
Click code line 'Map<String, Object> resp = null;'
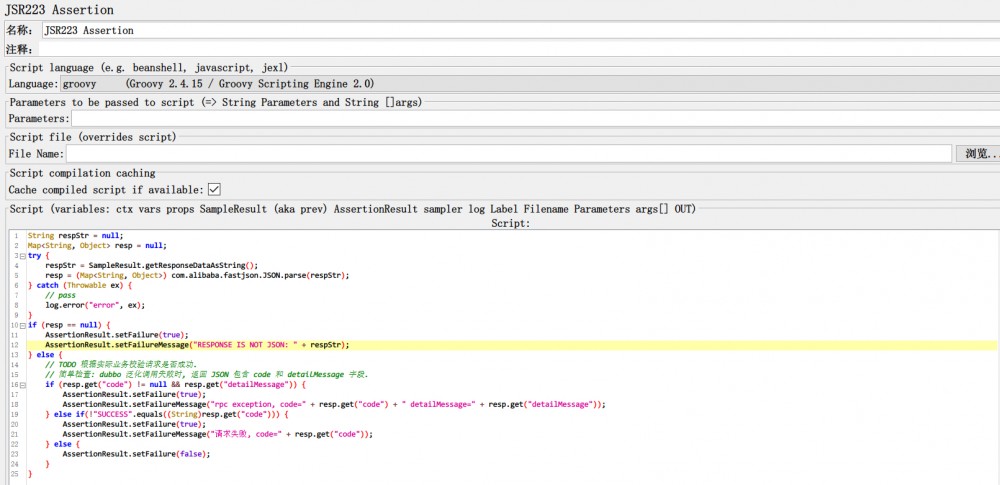(x=97, y=246)
